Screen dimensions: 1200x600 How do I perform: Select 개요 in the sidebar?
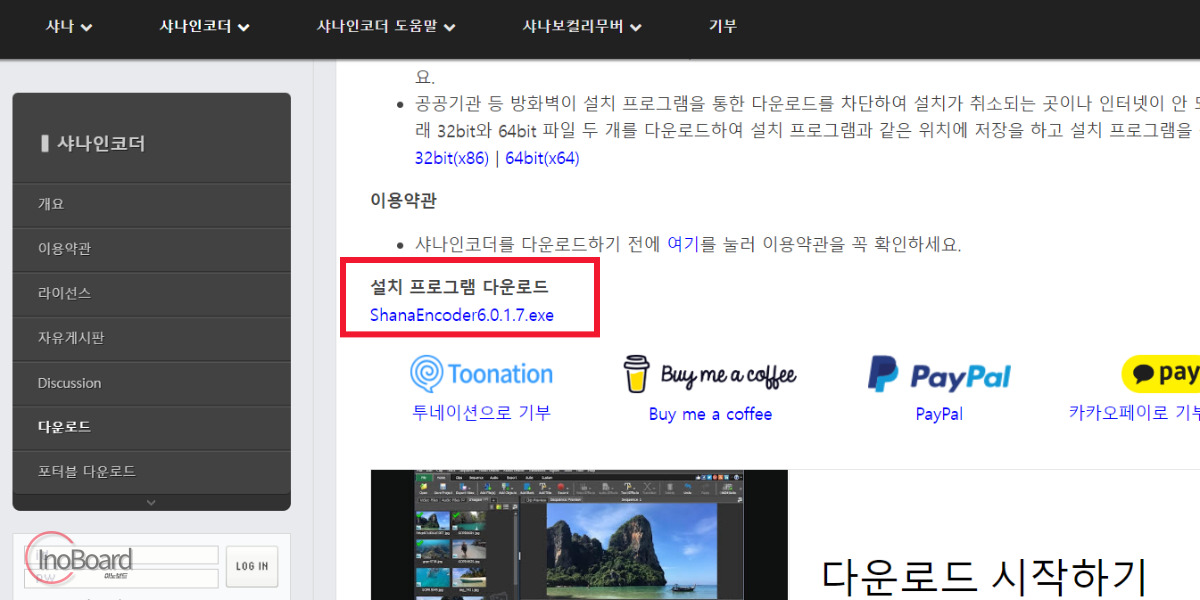[151, 204]
